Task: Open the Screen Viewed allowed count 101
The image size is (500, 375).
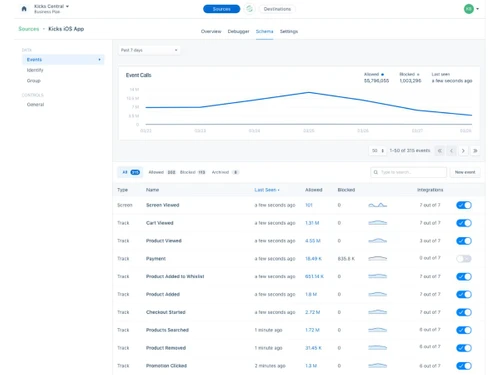Action: pyautogui.click(x=309, y=205)
